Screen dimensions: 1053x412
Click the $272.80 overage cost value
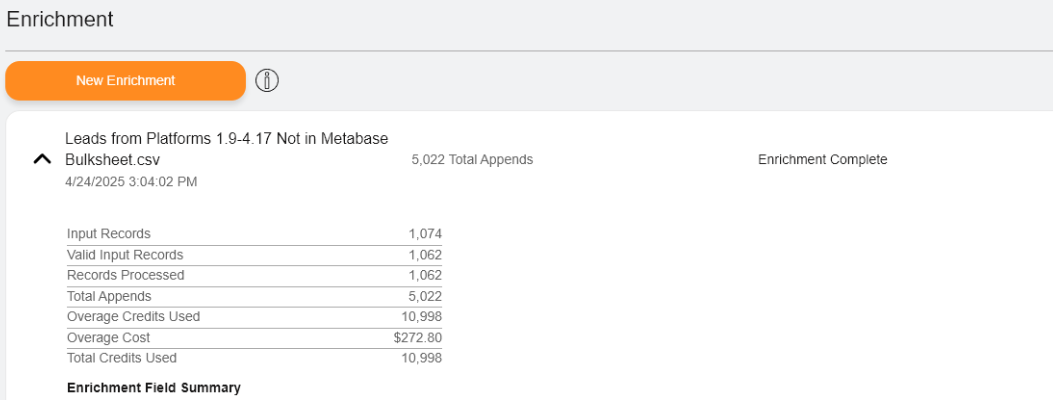[418, 338]
